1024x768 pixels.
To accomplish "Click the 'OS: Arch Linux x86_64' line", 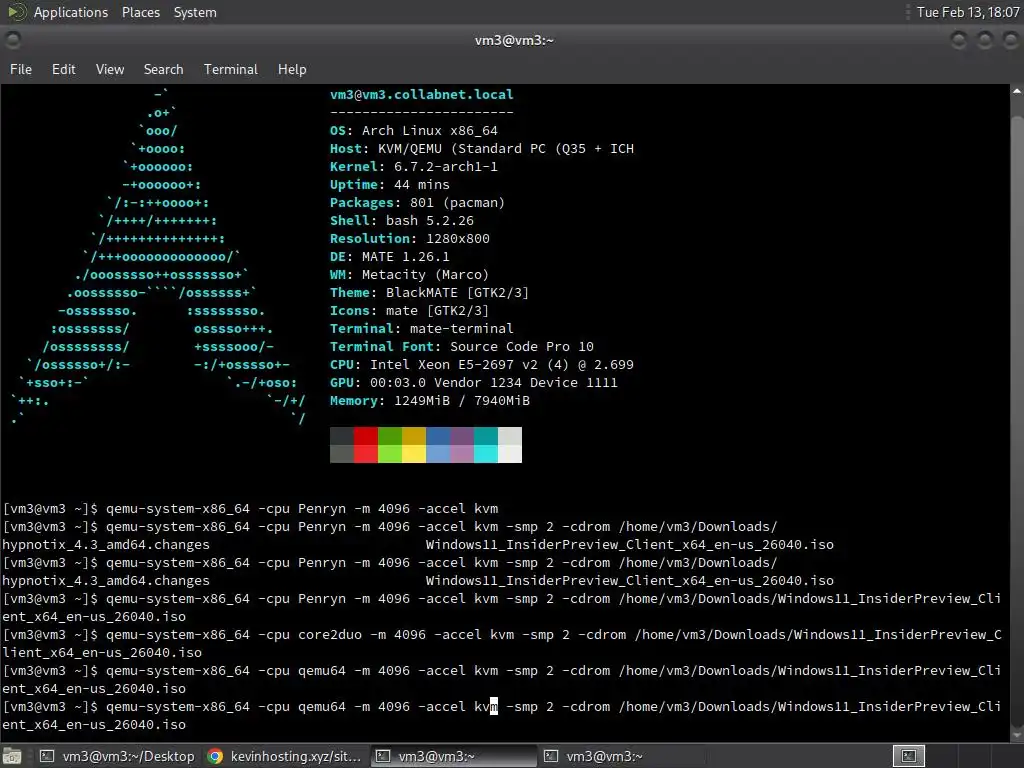I will 413,131.
